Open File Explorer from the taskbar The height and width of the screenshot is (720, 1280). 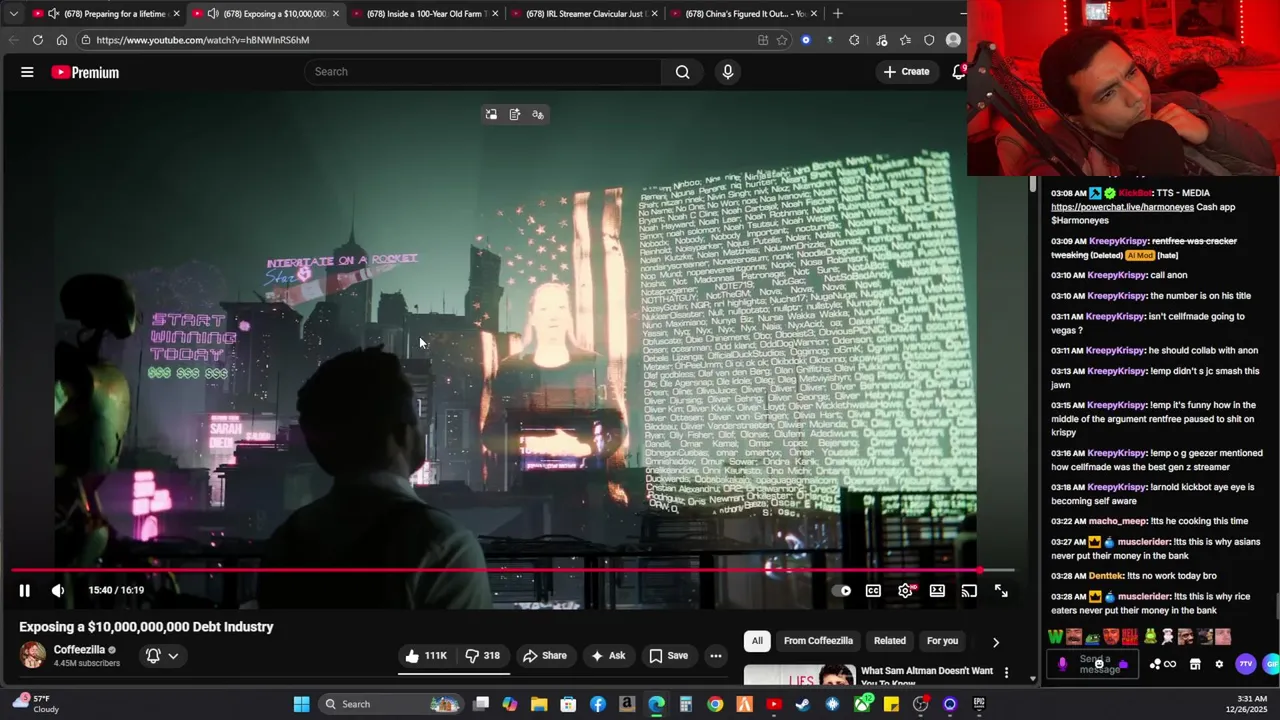(539, 704)
